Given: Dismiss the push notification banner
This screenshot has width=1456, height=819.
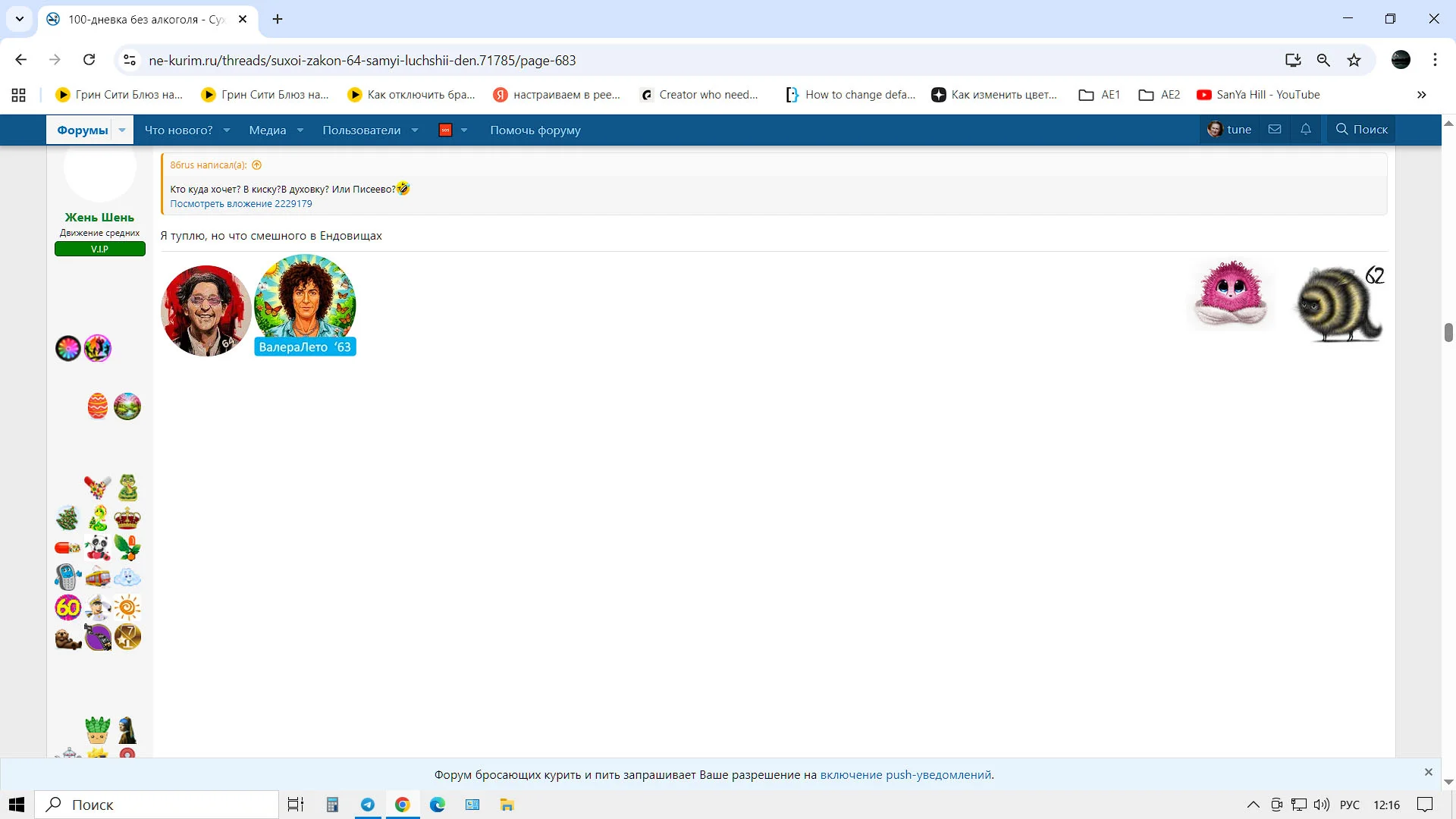Looking at the screenshot, I should [1429, 772].
